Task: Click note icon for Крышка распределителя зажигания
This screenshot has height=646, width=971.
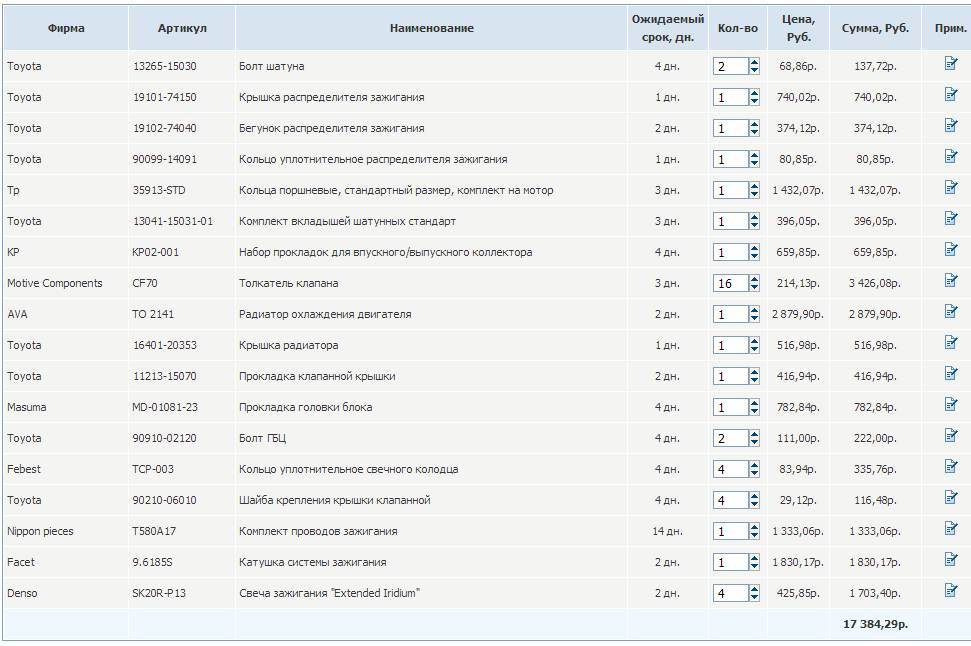Action: [x=951, y=95]
